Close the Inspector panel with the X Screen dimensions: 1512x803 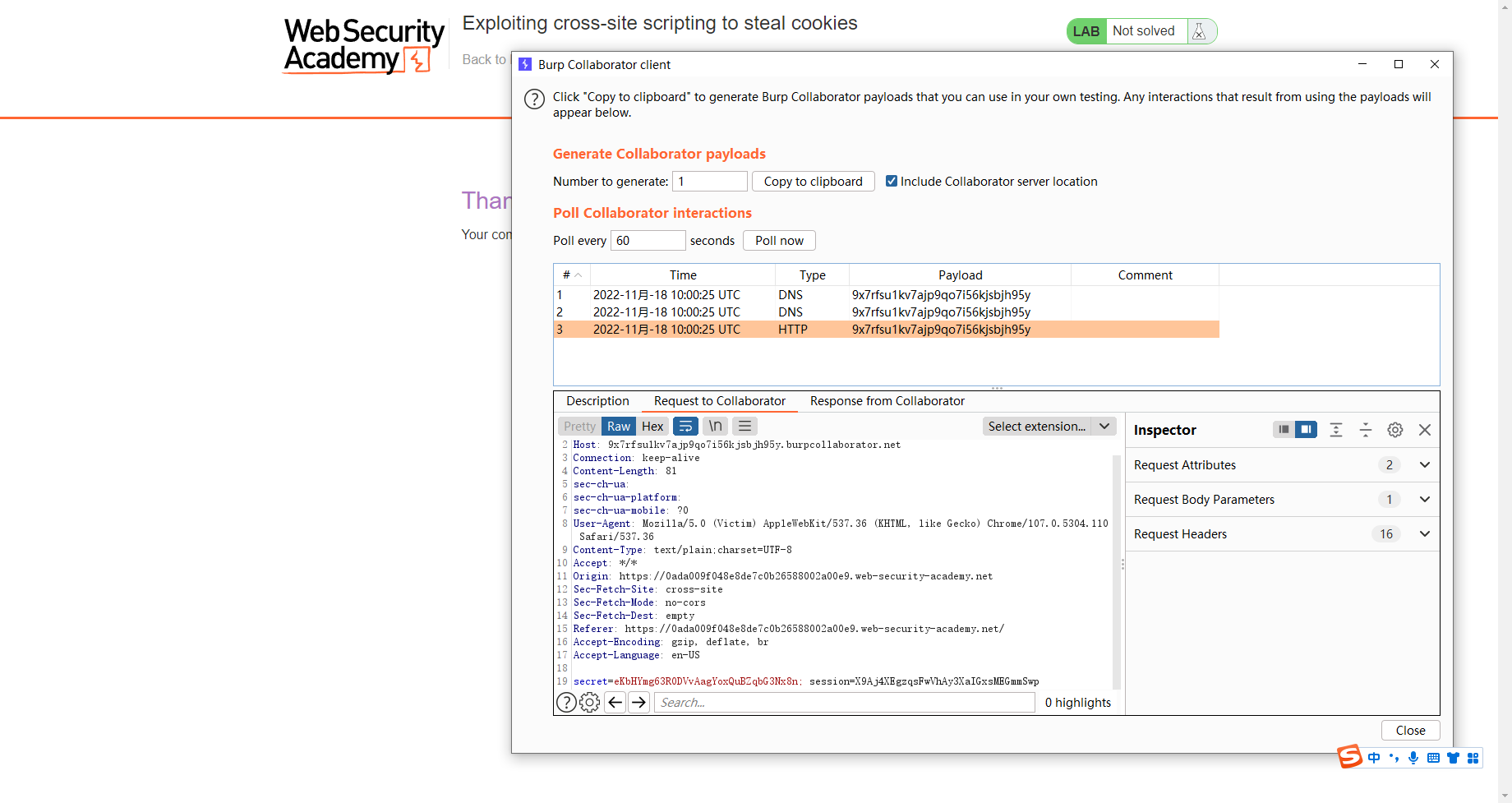coord(1425,430)
